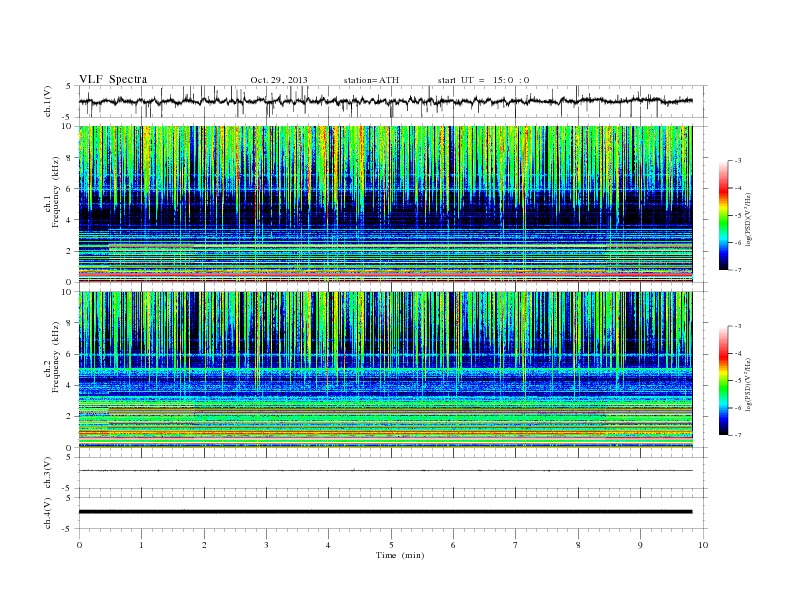The height and width of the screenshot is (612, 792).
Task: Click the 'ch.4(V)' axis label
Action: click(x=48, y=514)
